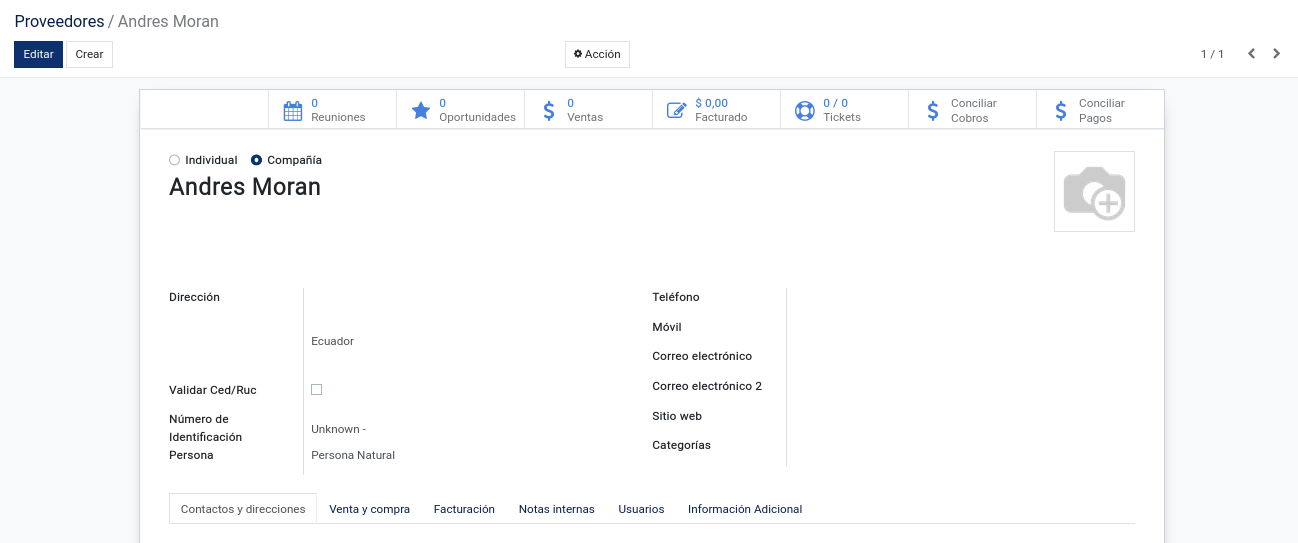Click the Oportunidades star icon
This screenshot has width=1298, height=543.
[x=421, y=110]
